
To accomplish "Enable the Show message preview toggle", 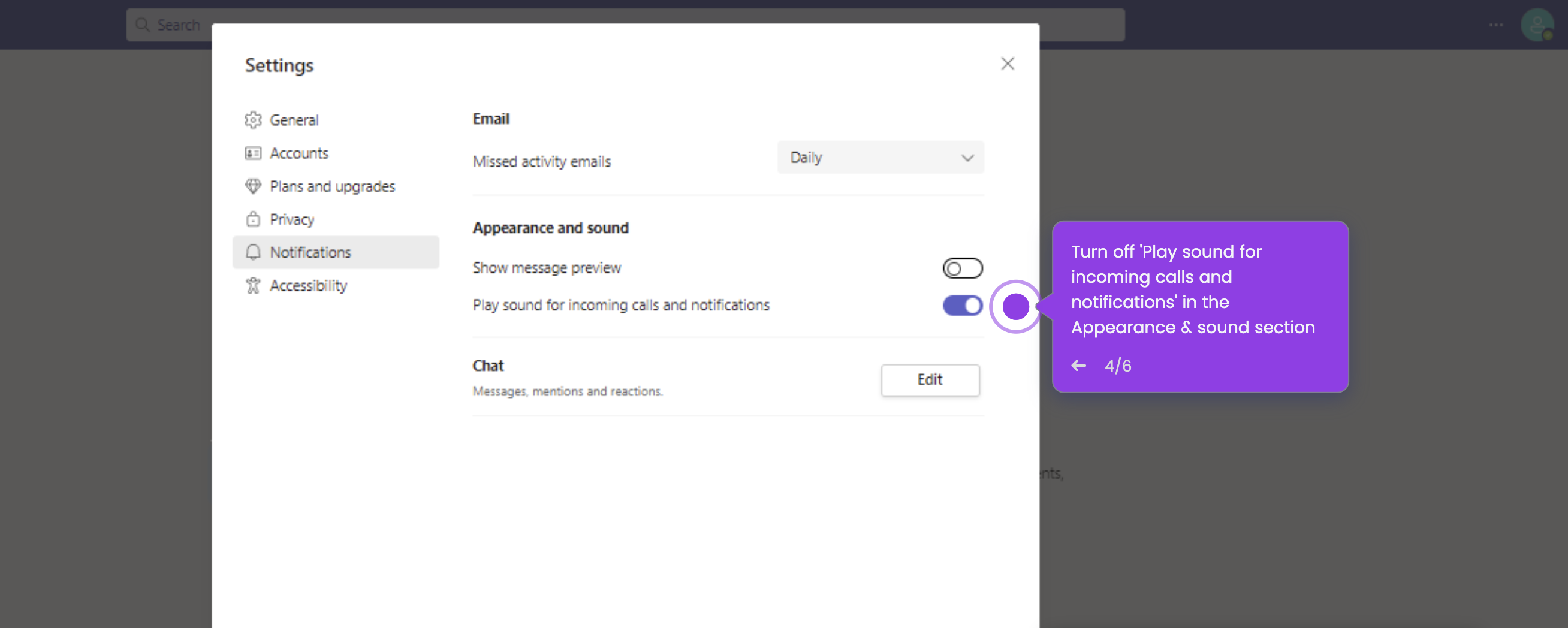I will tap(963, 268).
